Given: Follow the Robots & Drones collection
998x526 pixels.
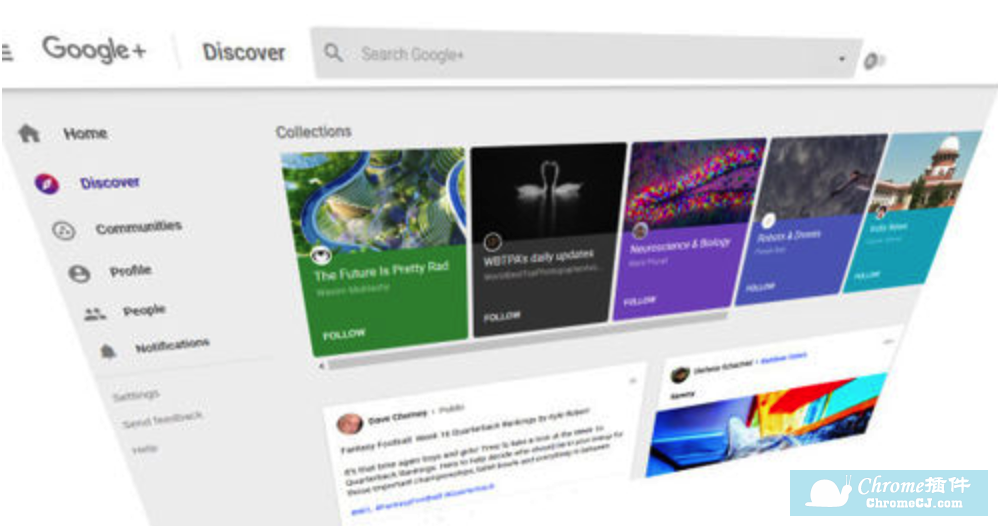Looking at the screenshot, I should pyautogui.click(x=760, y=287).
